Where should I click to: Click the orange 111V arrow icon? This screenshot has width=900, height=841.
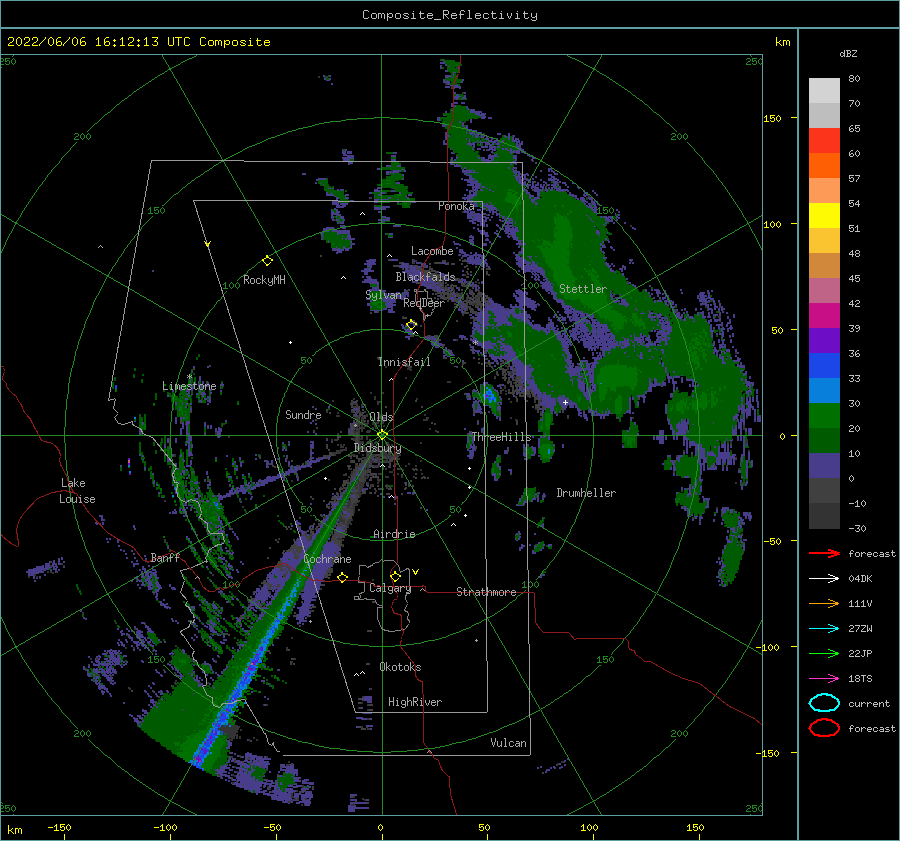824,603
